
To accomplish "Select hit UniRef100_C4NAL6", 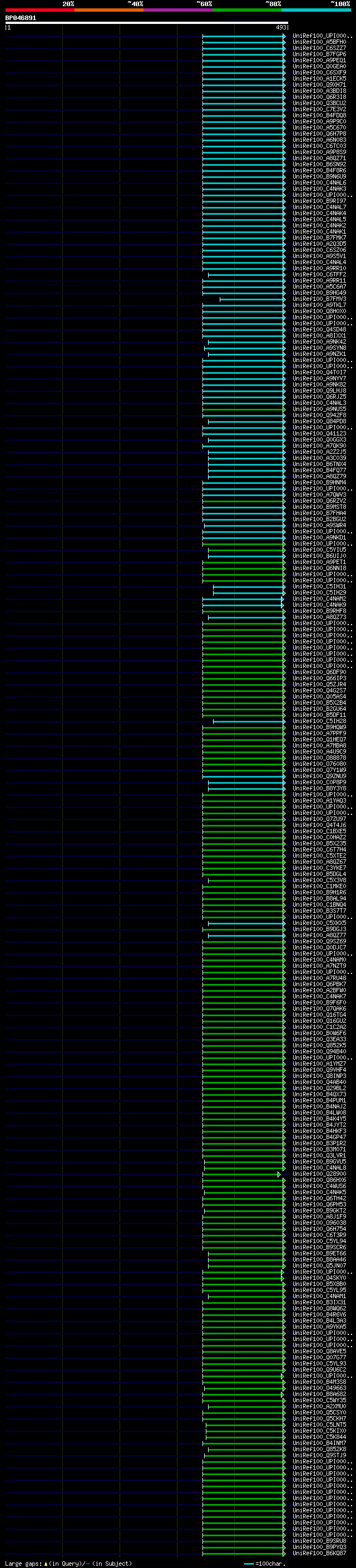I will coord(319,182).
